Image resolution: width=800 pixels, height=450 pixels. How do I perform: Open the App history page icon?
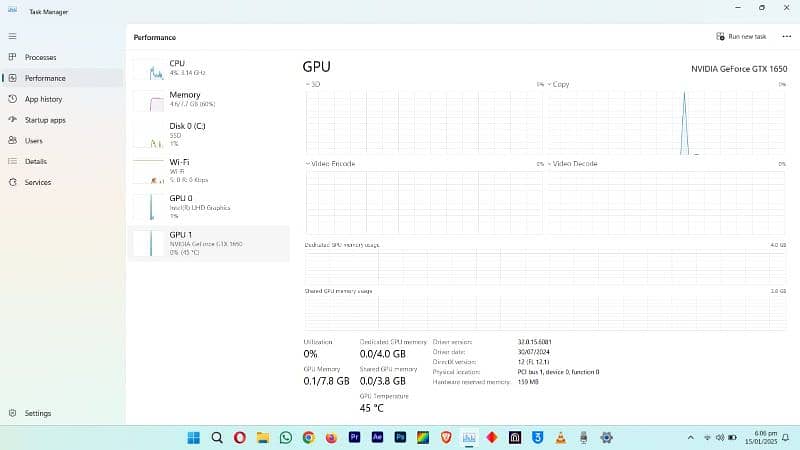click(12, 99)
